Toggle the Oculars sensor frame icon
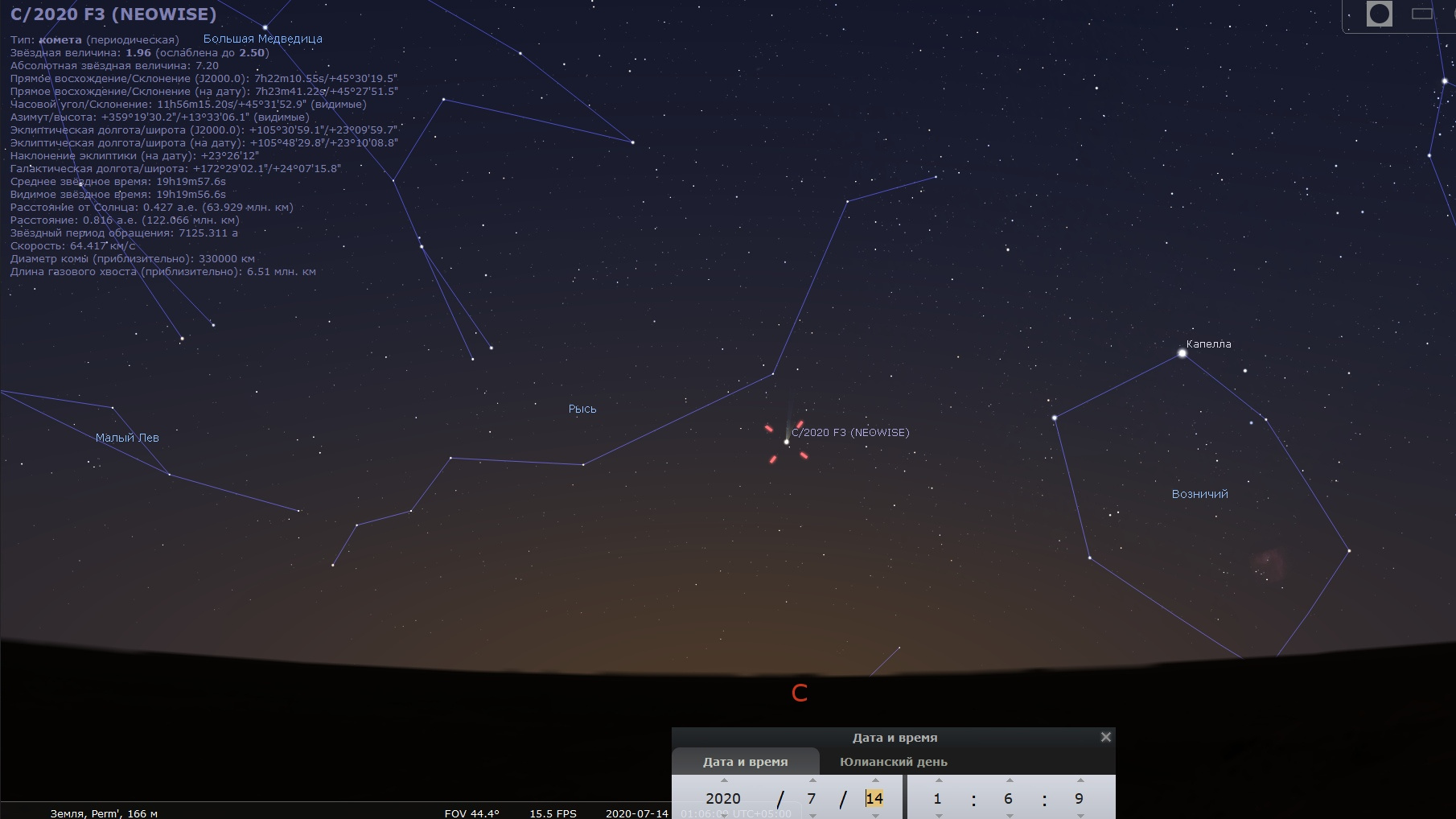Viewport: 1456px width, 819px height. click(1422, 14)
